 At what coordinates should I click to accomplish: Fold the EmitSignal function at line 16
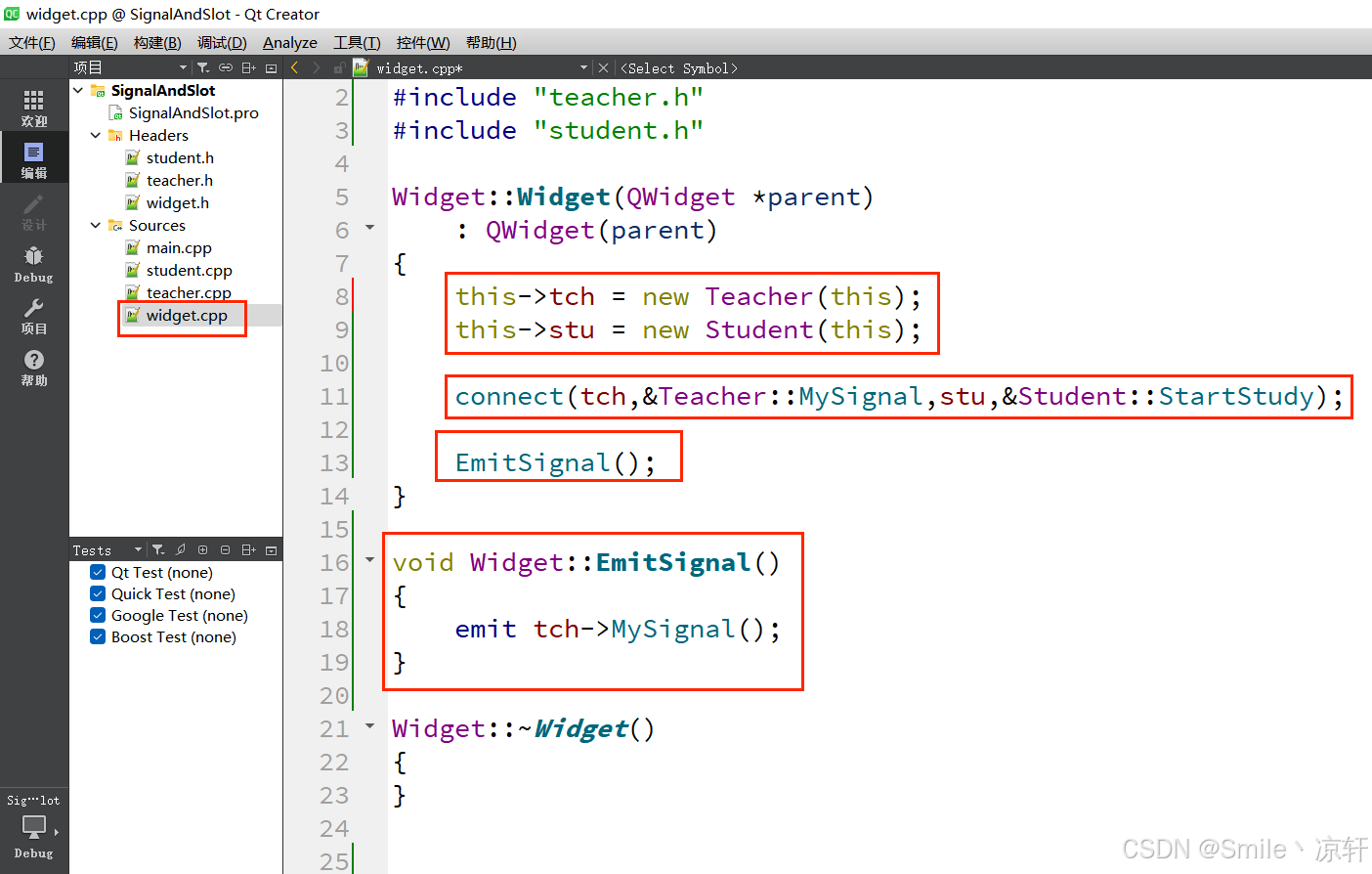[370, 560]
